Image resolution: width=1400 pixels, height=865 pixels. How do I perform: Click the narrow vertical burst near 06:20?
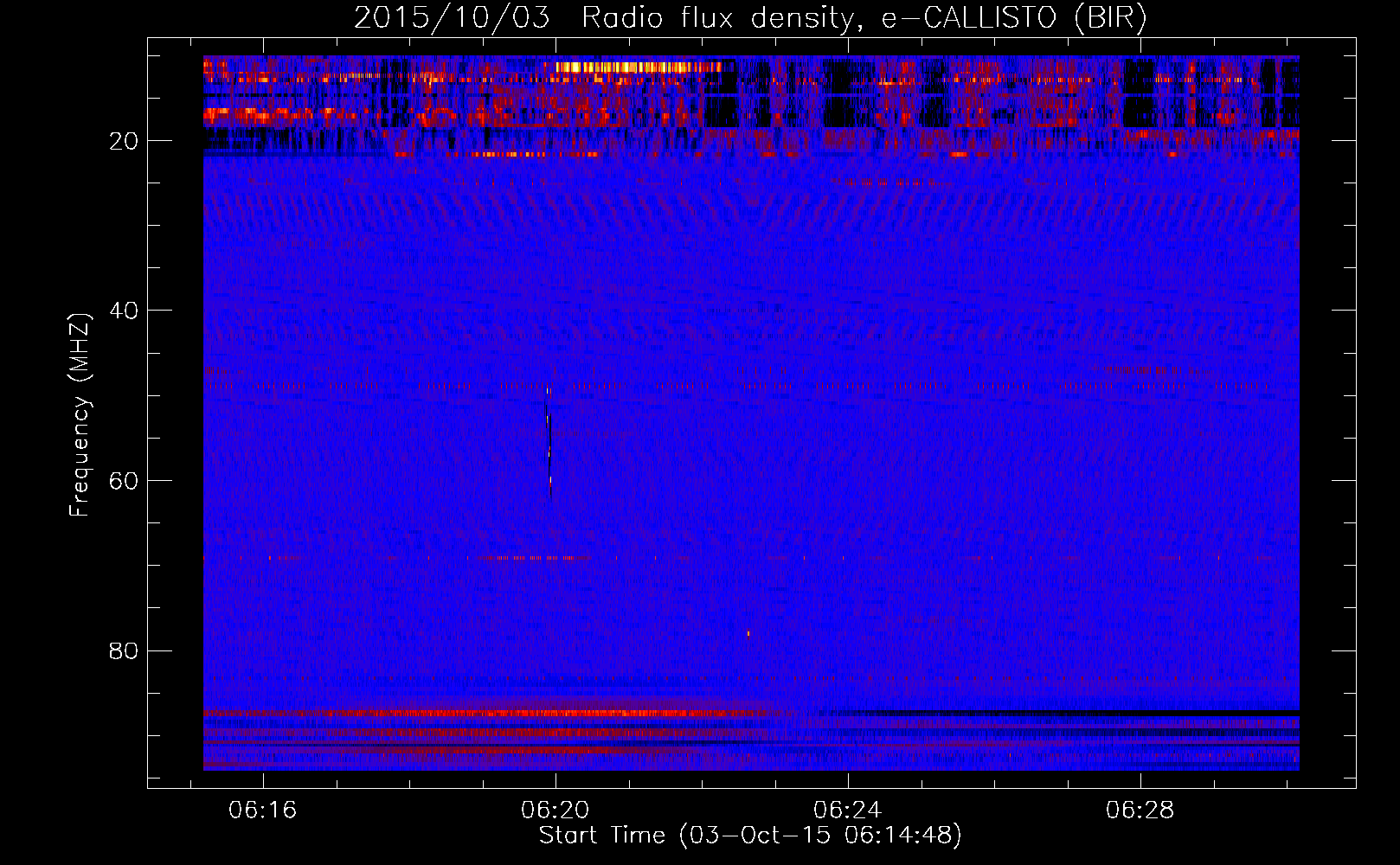[549, 443]
